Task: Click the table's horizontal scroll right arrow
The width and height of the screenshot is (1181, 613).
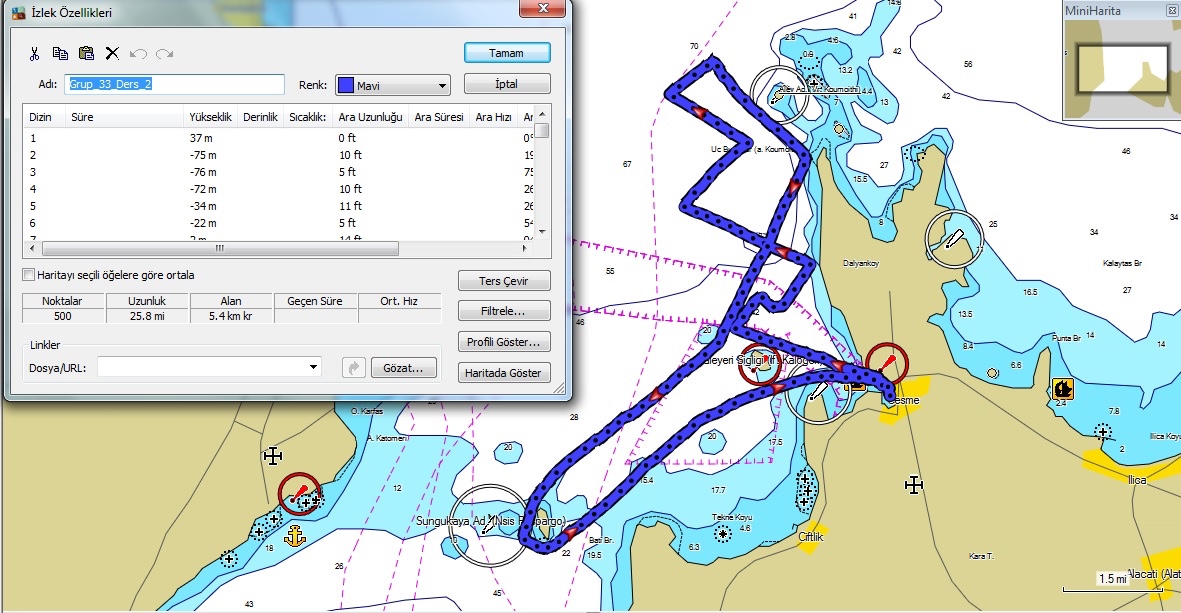Action: [525, 248]
